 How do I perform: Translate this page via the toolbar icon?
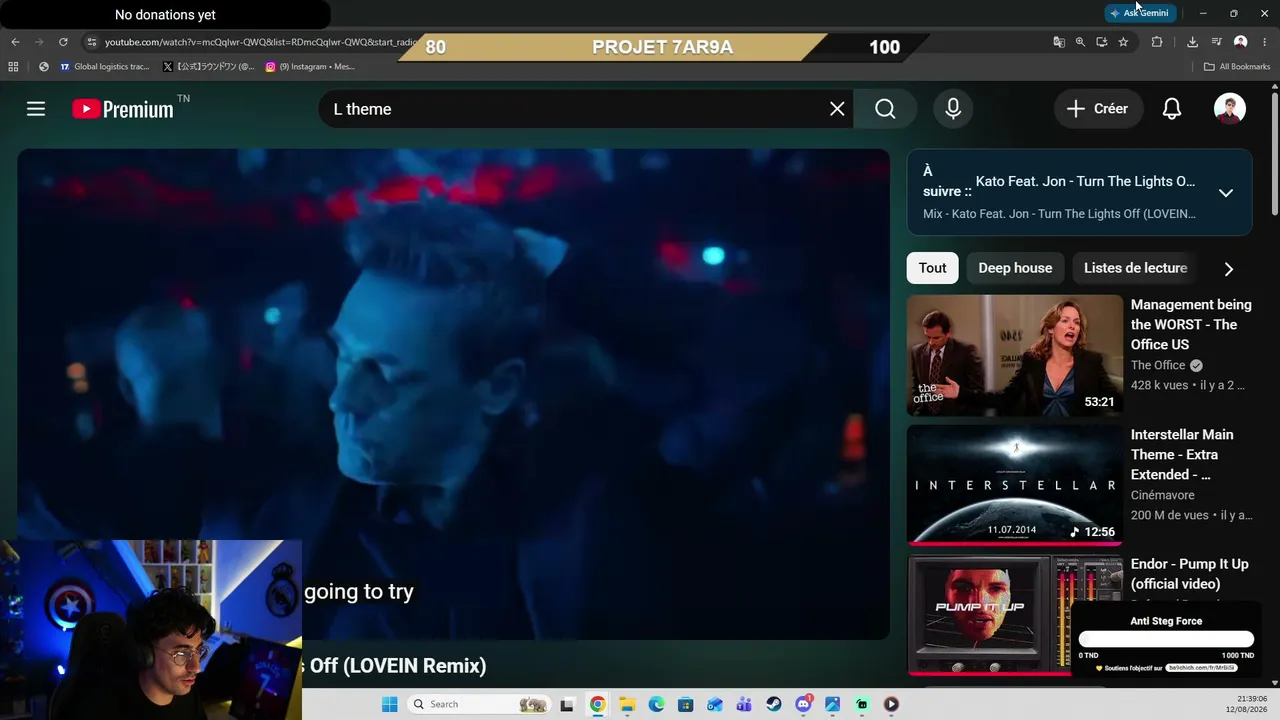pos(1059,42)
